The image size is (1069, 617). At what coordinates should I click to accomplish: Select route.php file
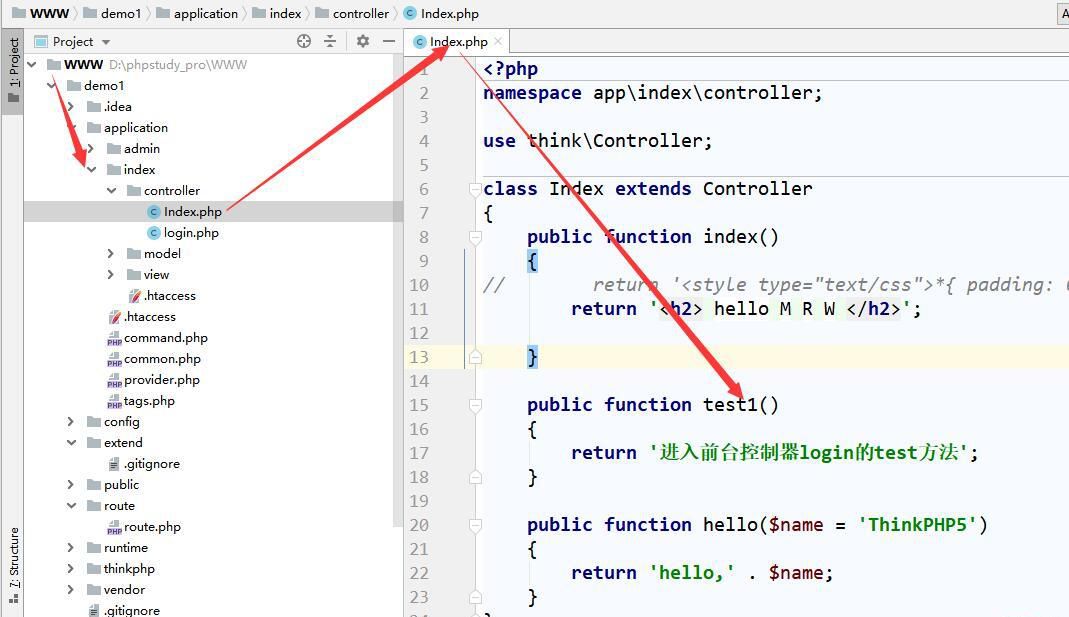tap(152, 527)
